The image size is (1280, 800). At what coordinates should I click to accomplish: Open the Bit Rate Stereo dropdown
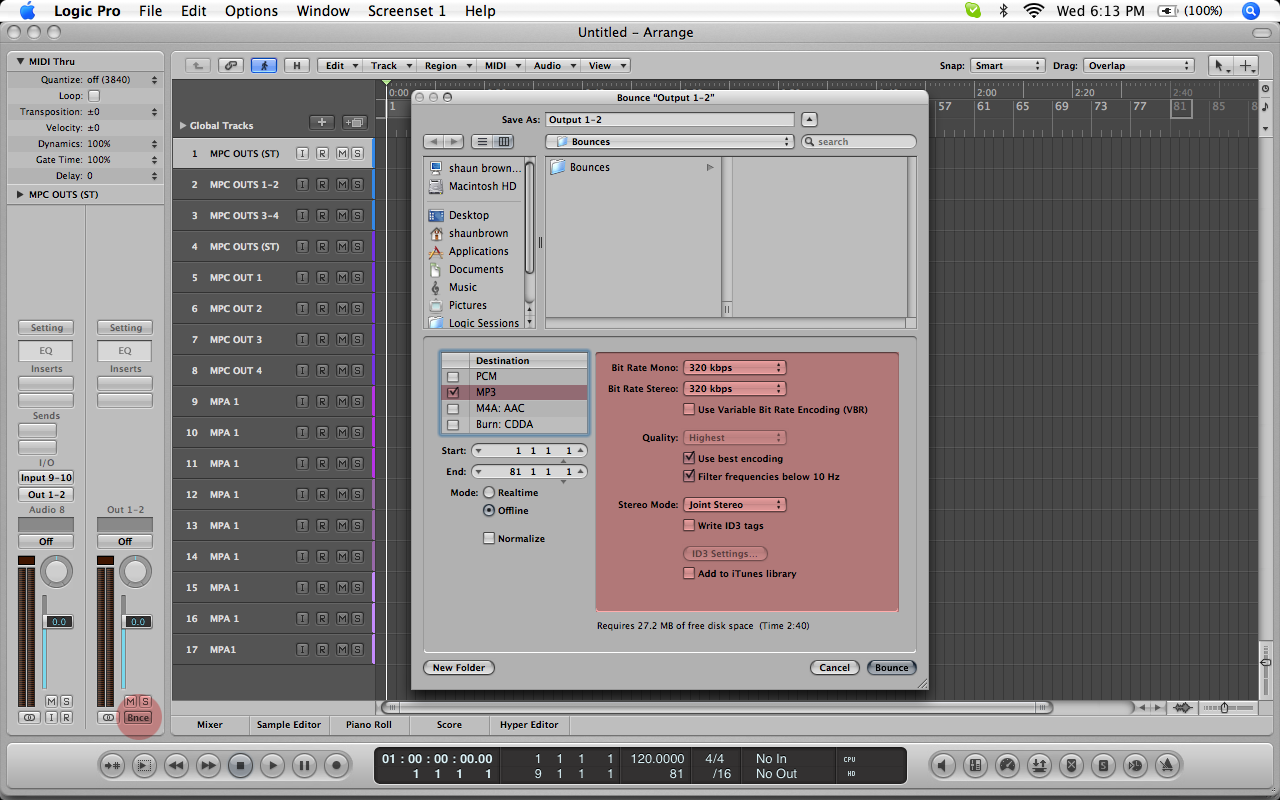pyautogui.click(x=734, y=389)
